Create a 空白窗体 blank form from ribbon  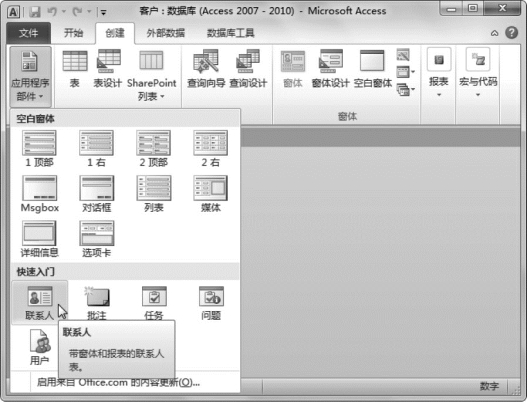click(x=372, y=69)
